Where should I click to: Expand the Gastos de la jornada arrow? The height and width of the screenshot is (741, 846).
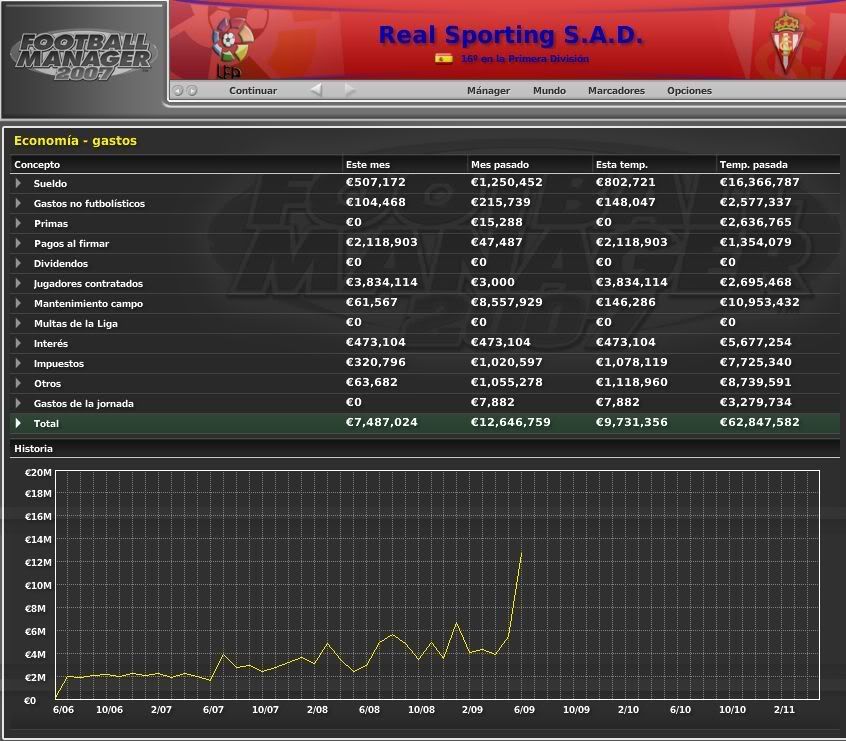coord(18,403)
